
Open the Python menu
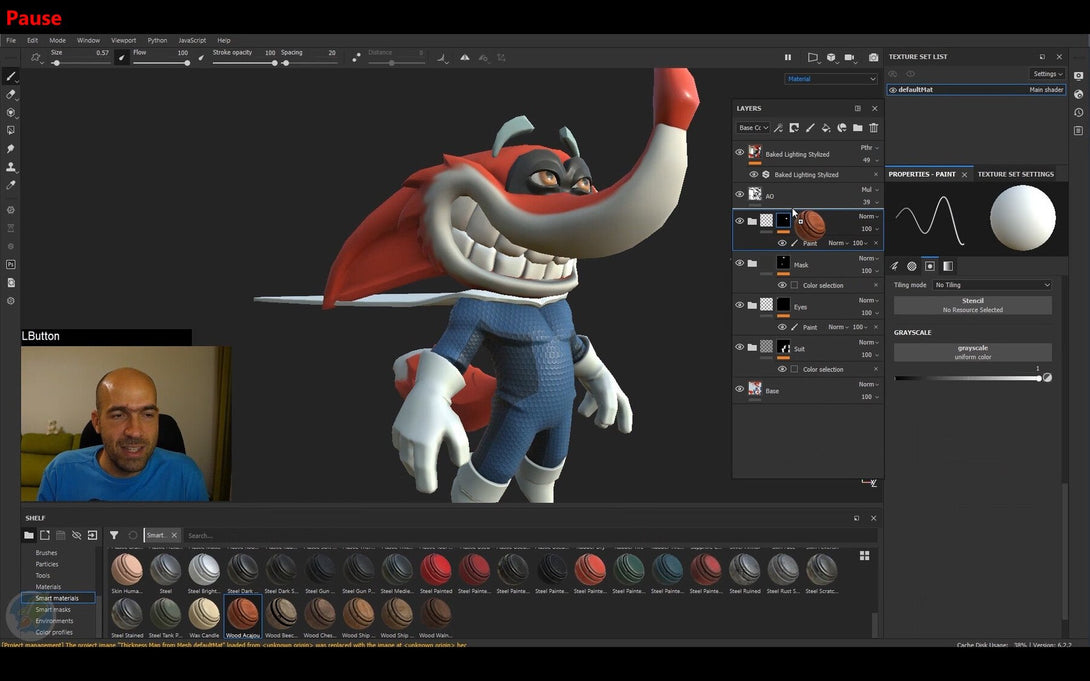[157, 40]
